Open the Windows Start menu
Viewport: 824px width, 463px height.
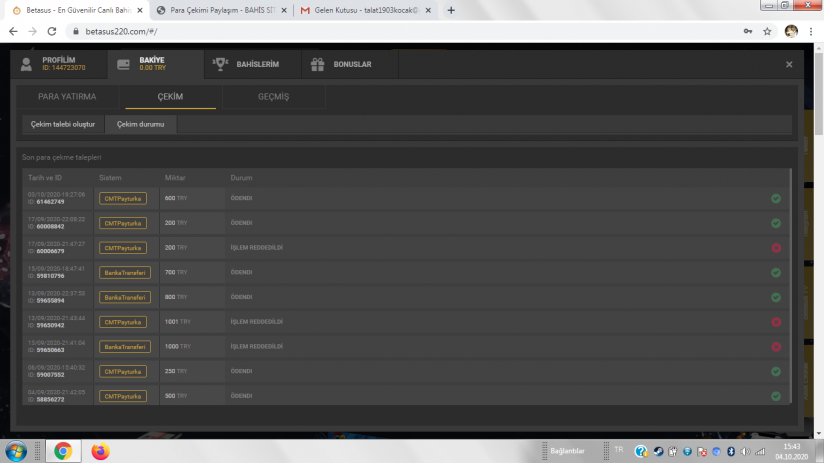pos(16,451)
